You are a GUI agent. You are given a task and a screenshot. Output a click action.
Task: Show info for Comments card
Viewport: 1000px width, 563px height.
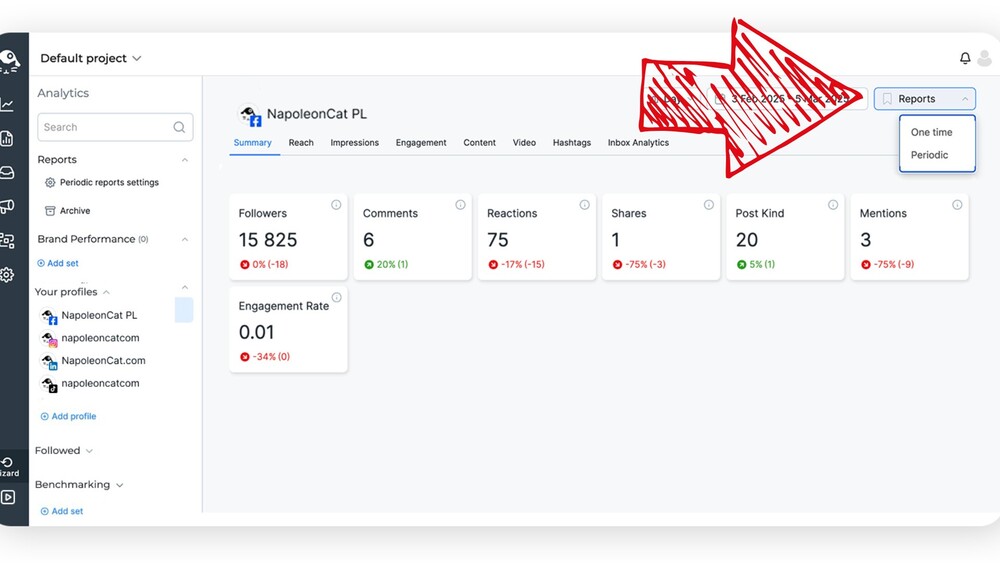coord(460,205)
